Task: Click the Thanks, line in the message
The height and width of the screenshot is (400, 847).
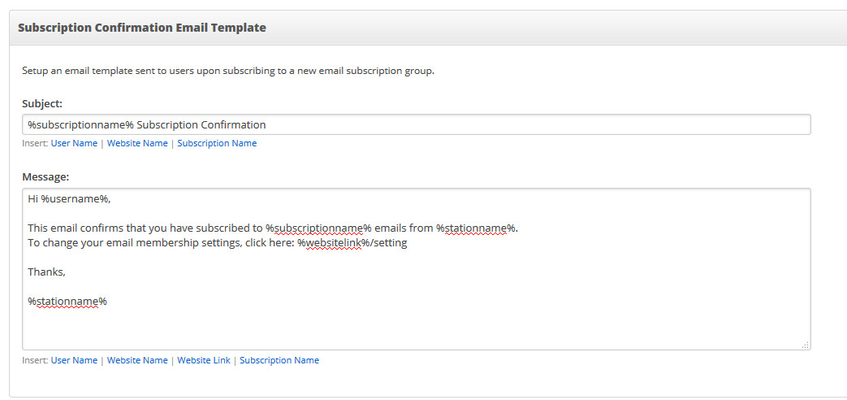Action: [46, 272]
